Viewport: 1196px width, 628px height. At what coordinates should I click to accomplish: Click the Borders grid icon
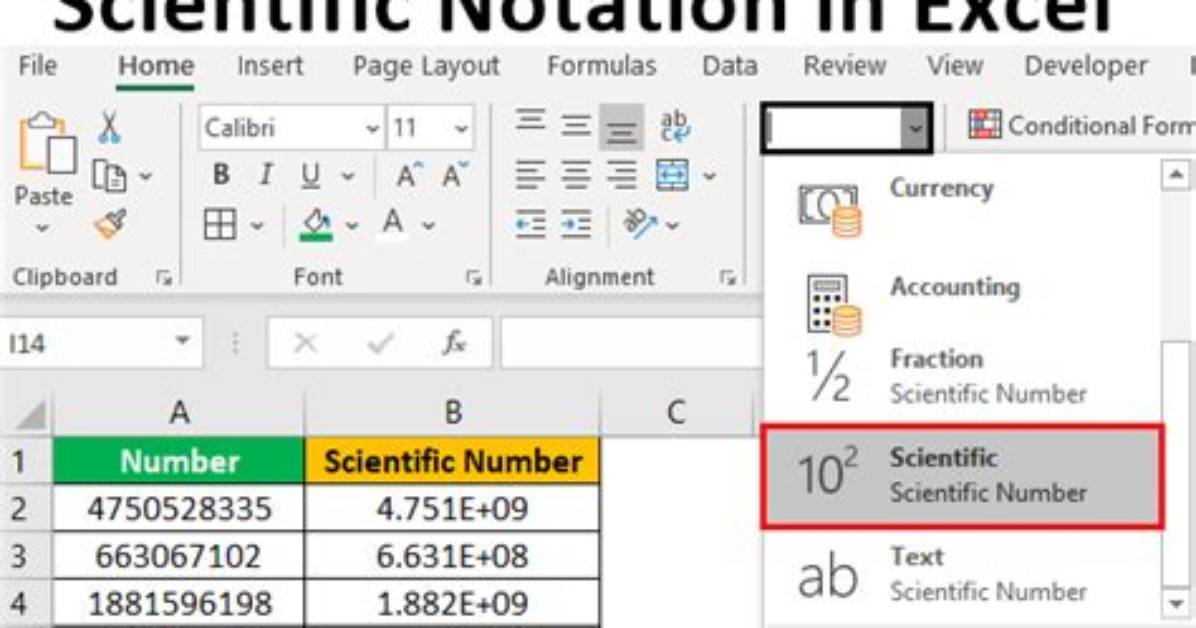(x=220, y=225)
